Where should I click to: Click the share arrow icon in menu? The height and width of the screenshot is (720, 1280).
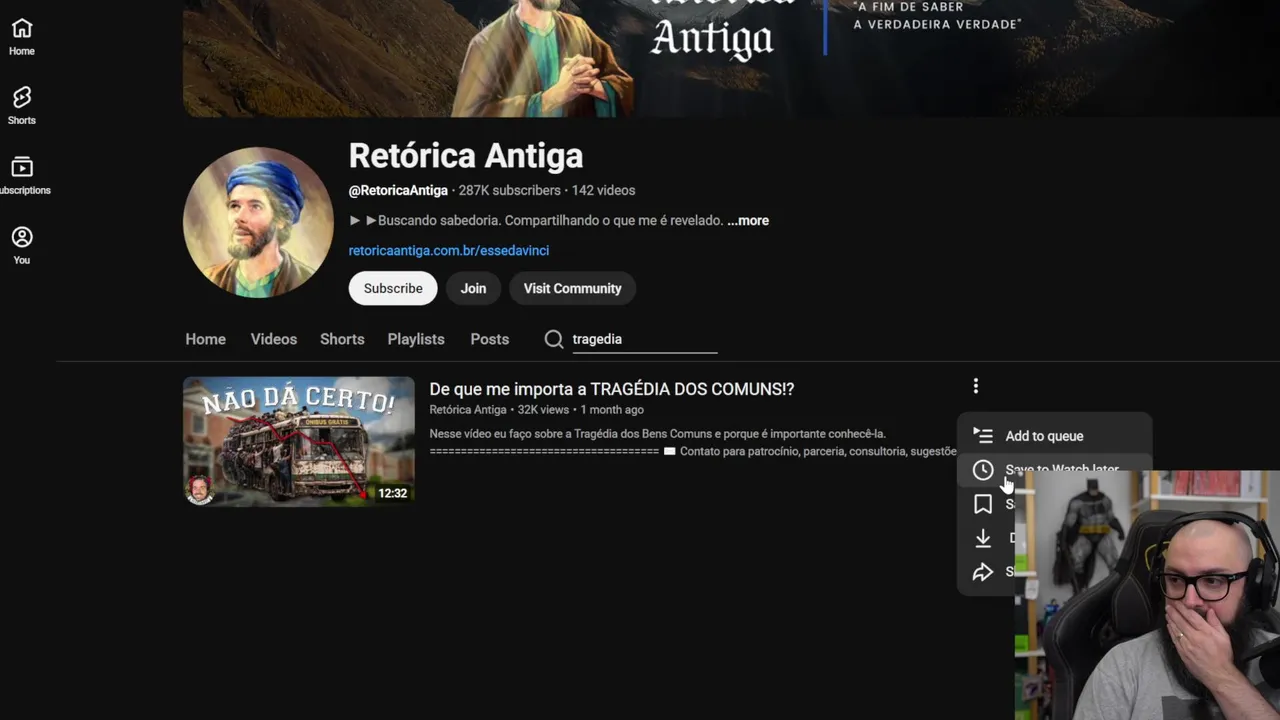[983, 572]
